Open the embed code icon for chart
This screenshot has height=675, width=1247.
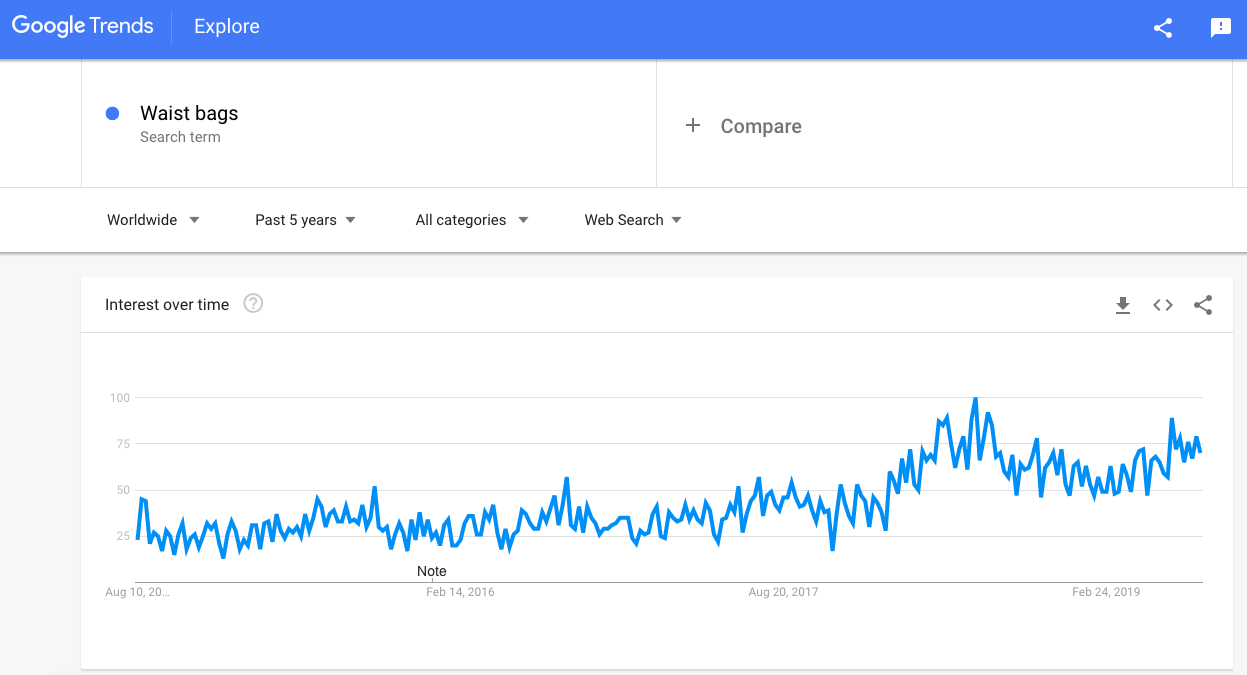click(x=1162, y=305)
